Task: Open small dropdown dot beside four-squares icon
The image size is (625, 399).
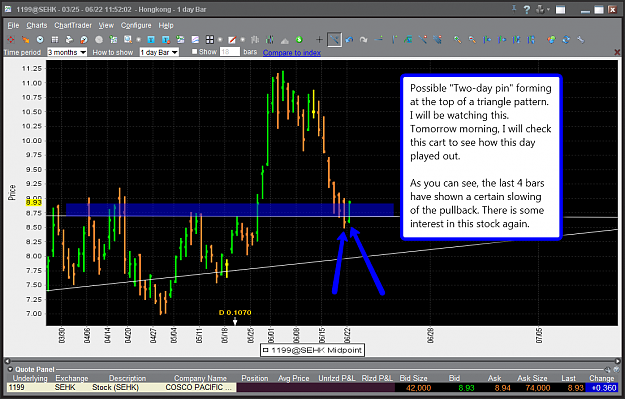Action: click(x=220, y=39)
